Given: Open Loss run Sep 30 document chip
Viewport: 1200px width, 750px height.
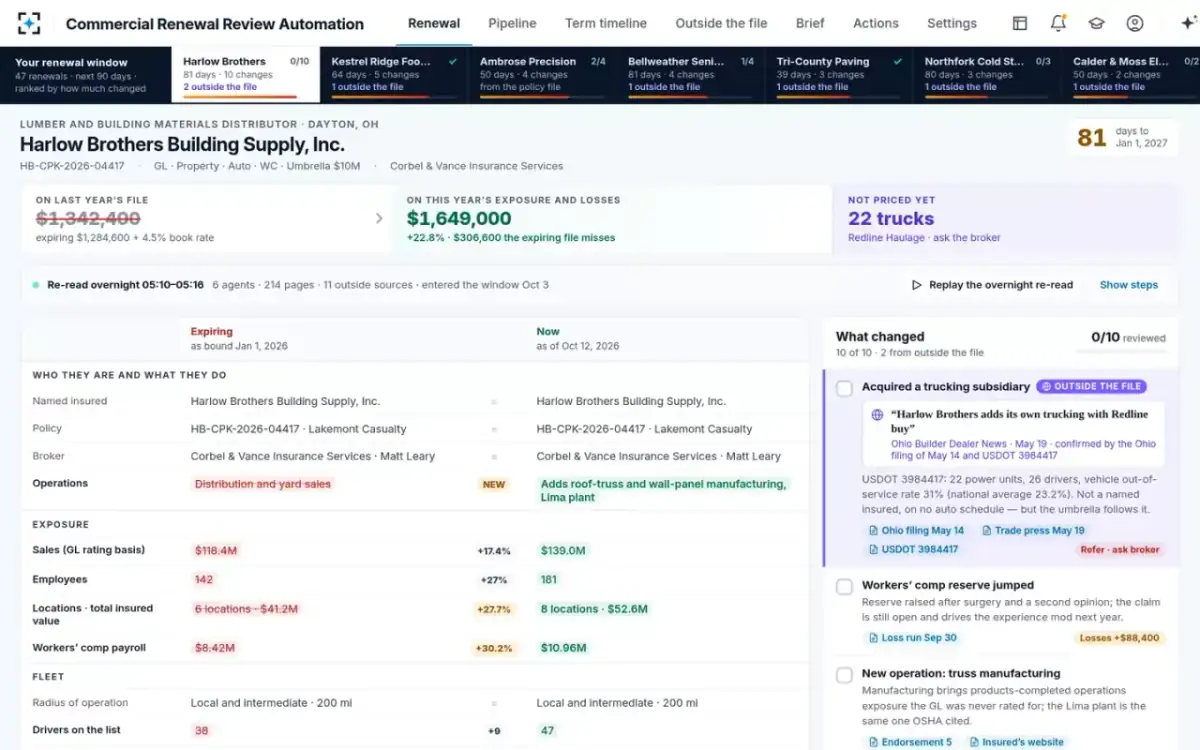Looking at the screenshot, I should point(911,637).
